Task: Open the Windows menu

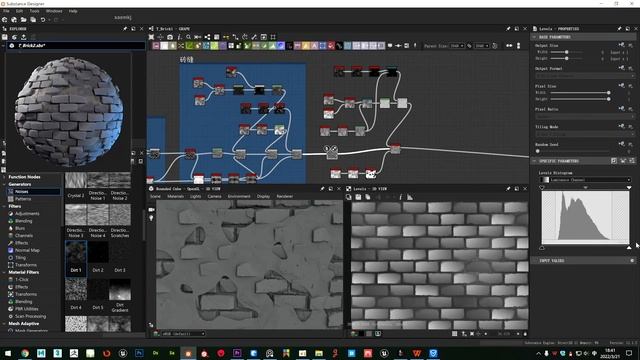Action: (54, 11)
